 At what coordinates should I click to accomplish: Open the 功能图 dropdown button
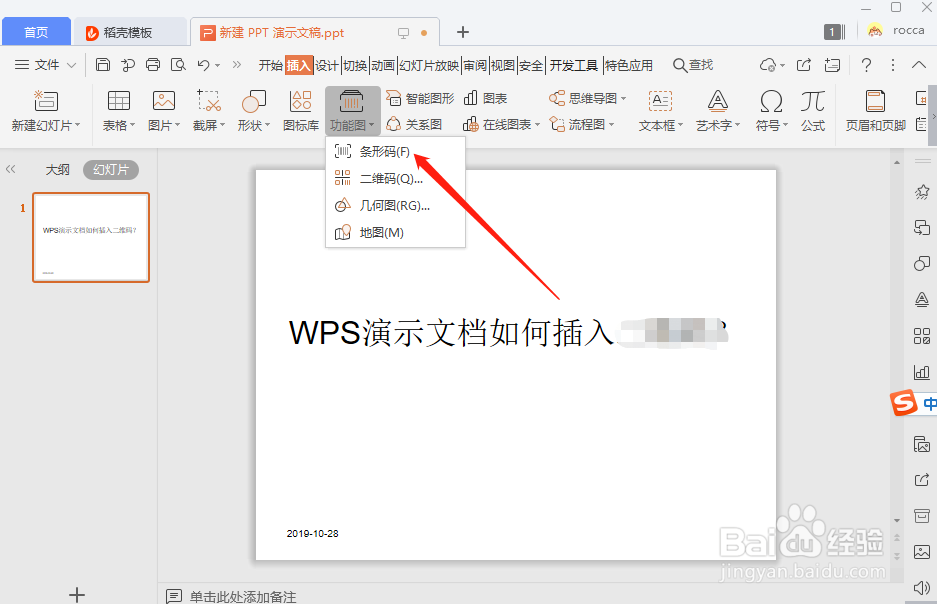click(x=353, y=111)
